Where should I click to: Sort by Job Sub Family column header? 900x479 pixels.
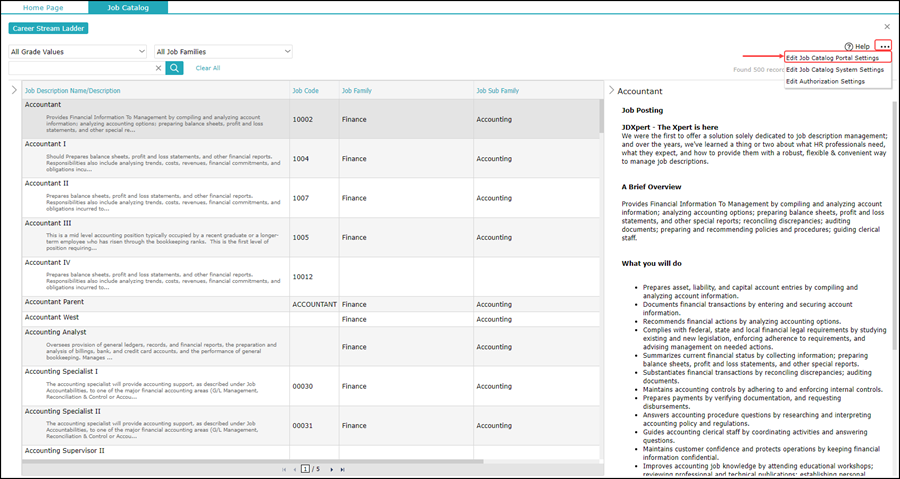pyautogui.click(x=498, y=91)
